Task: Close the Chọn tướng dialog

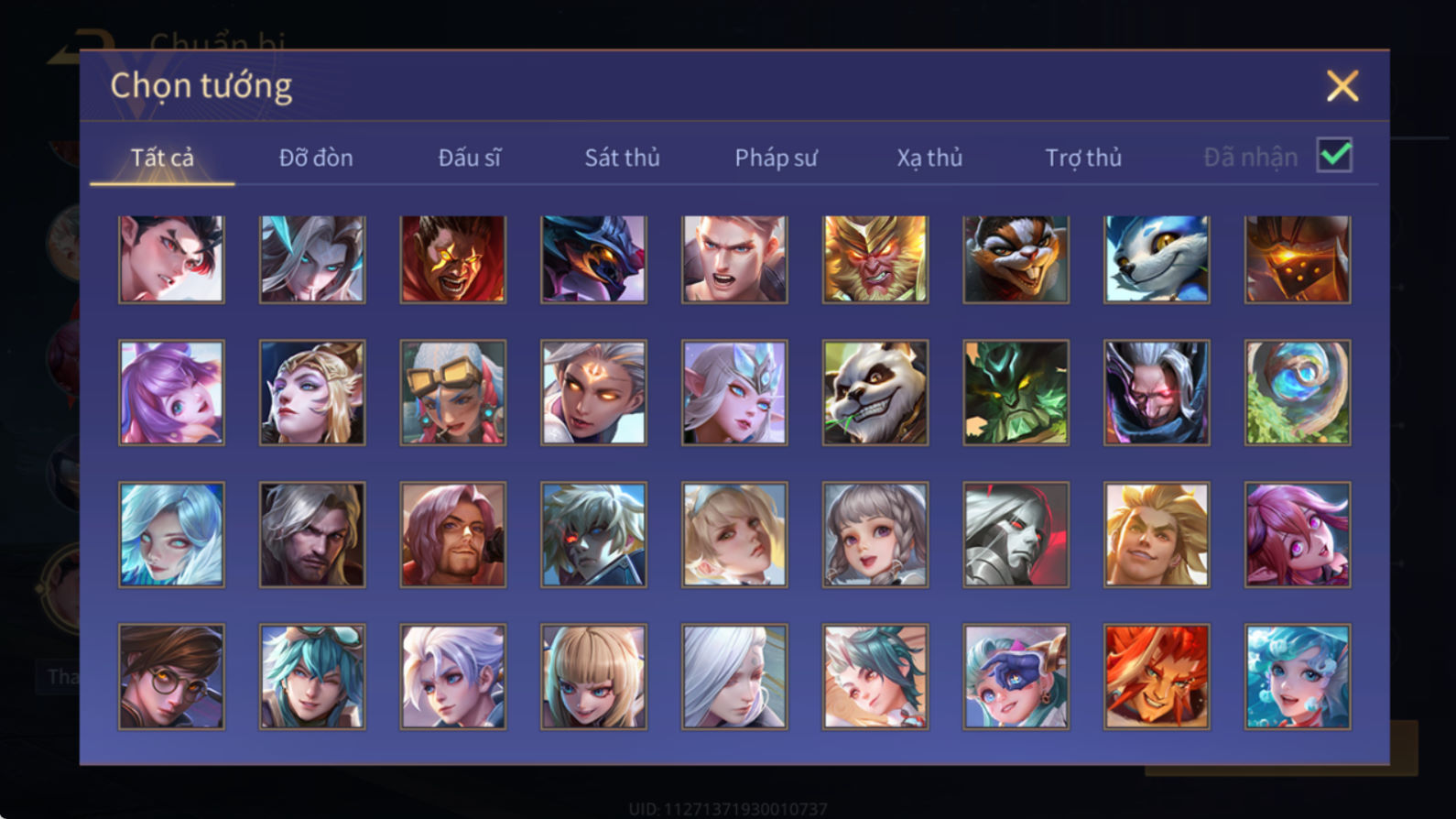Action: 1342,86
